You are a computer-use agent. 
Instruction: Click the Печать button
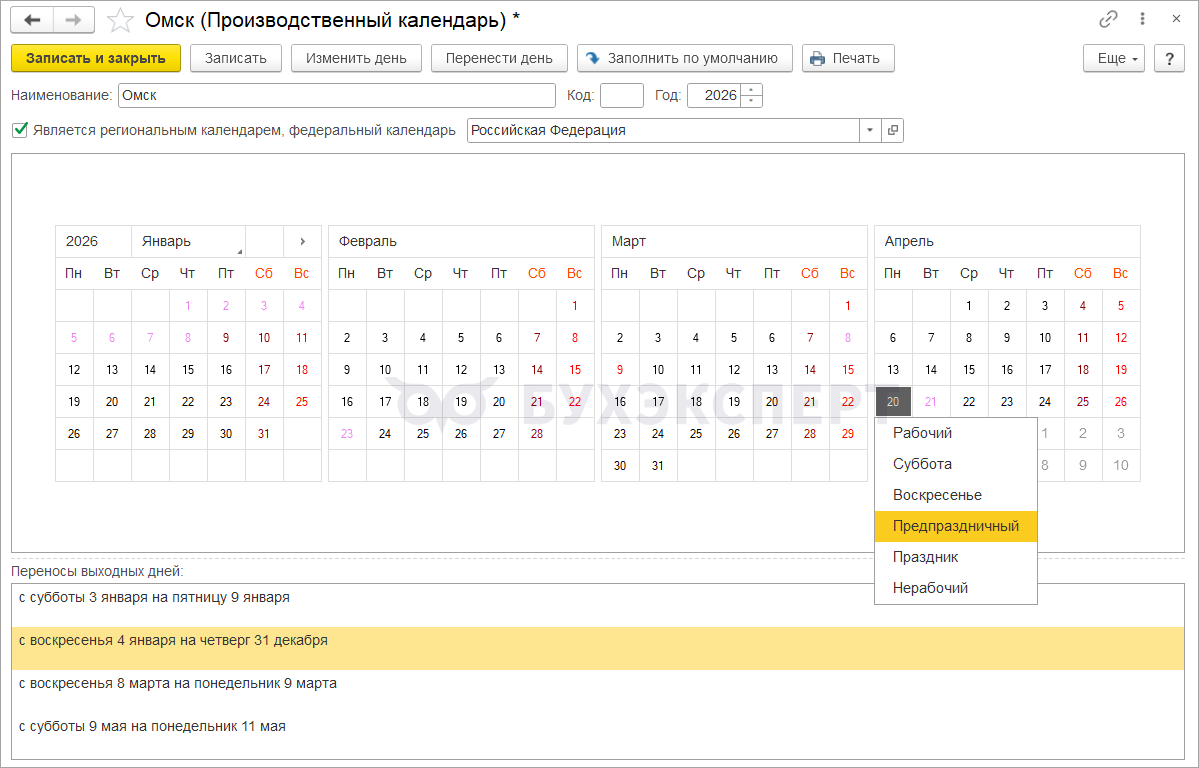(x=847, y=58)
